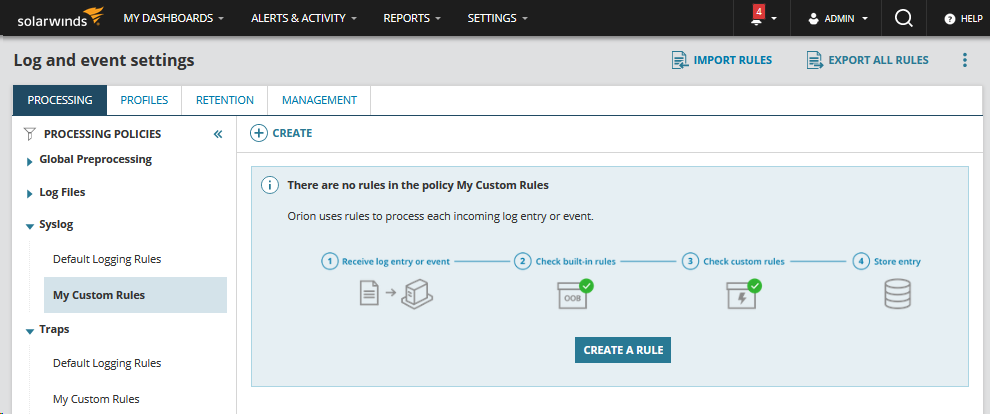Click the plus Create icon

pyautogui.click(x=258, y=133)
